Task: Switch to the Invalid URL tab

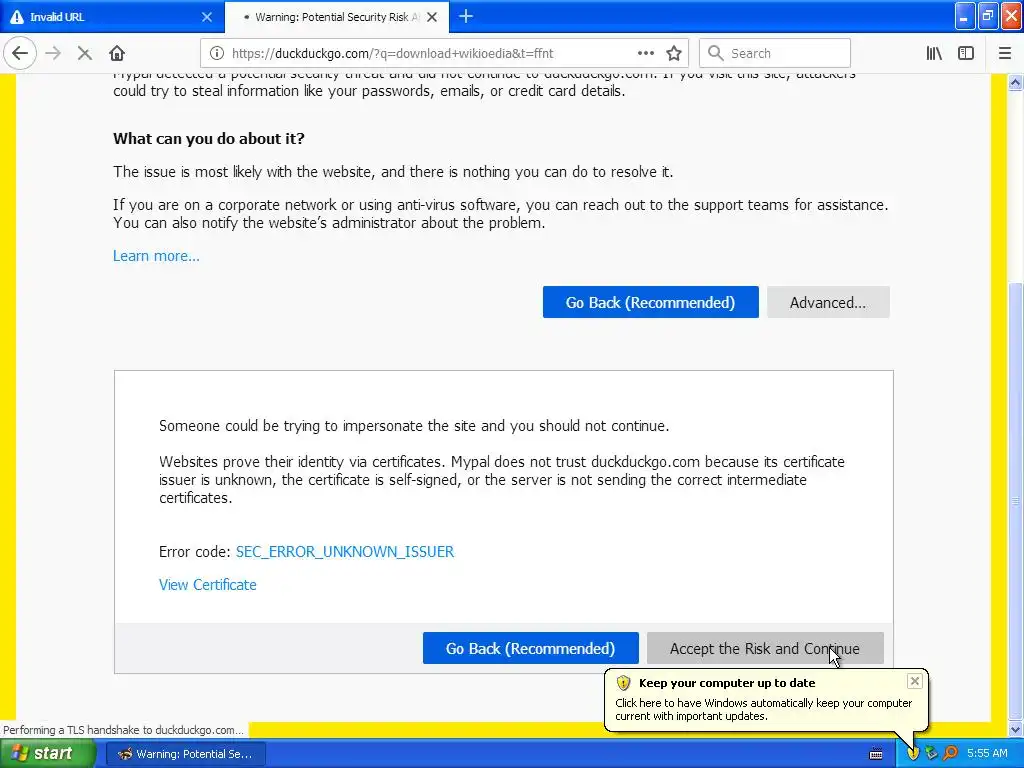Action: 112,17
